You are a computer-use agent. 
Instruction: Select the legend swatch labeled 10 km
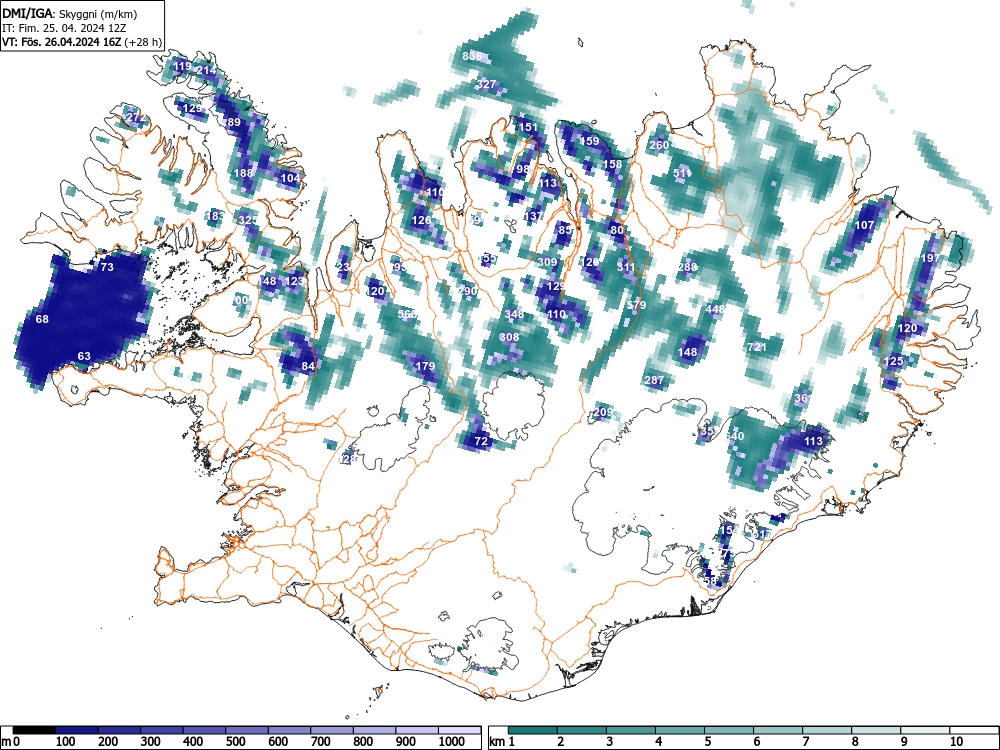point(974,730)
